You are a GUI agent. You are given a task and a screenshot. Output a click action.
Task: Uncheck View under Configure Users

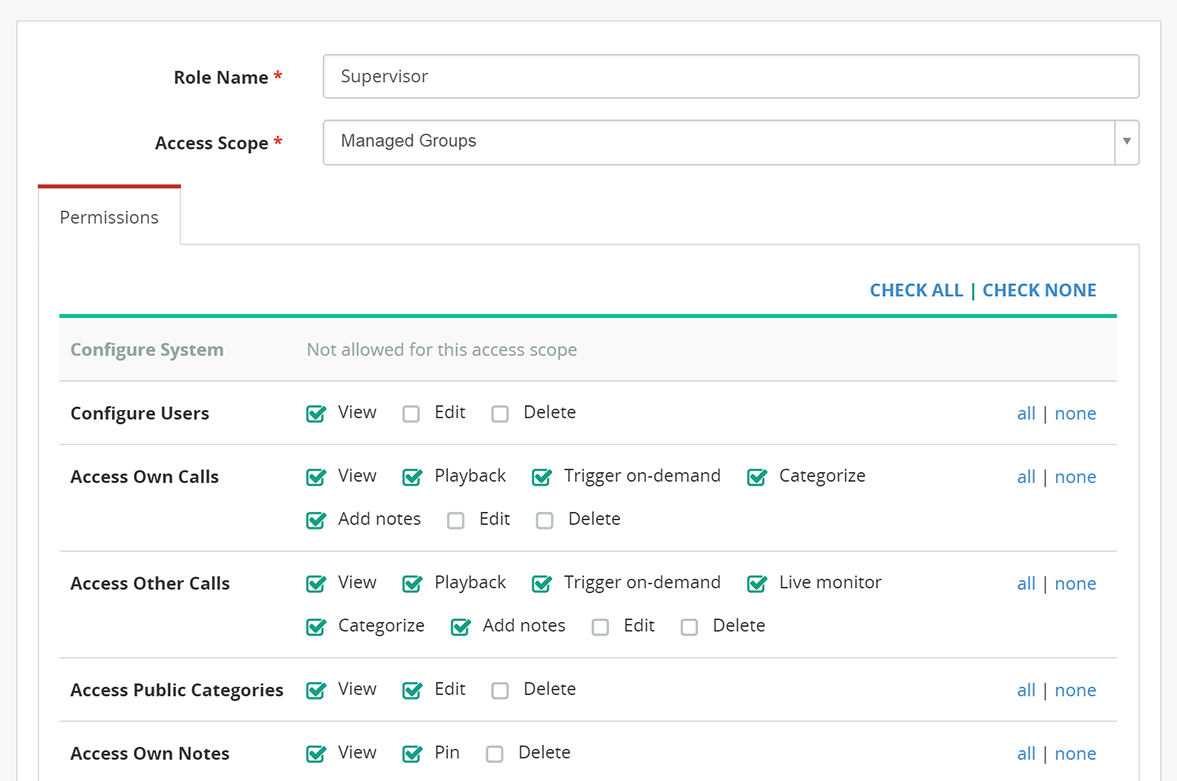316,414
